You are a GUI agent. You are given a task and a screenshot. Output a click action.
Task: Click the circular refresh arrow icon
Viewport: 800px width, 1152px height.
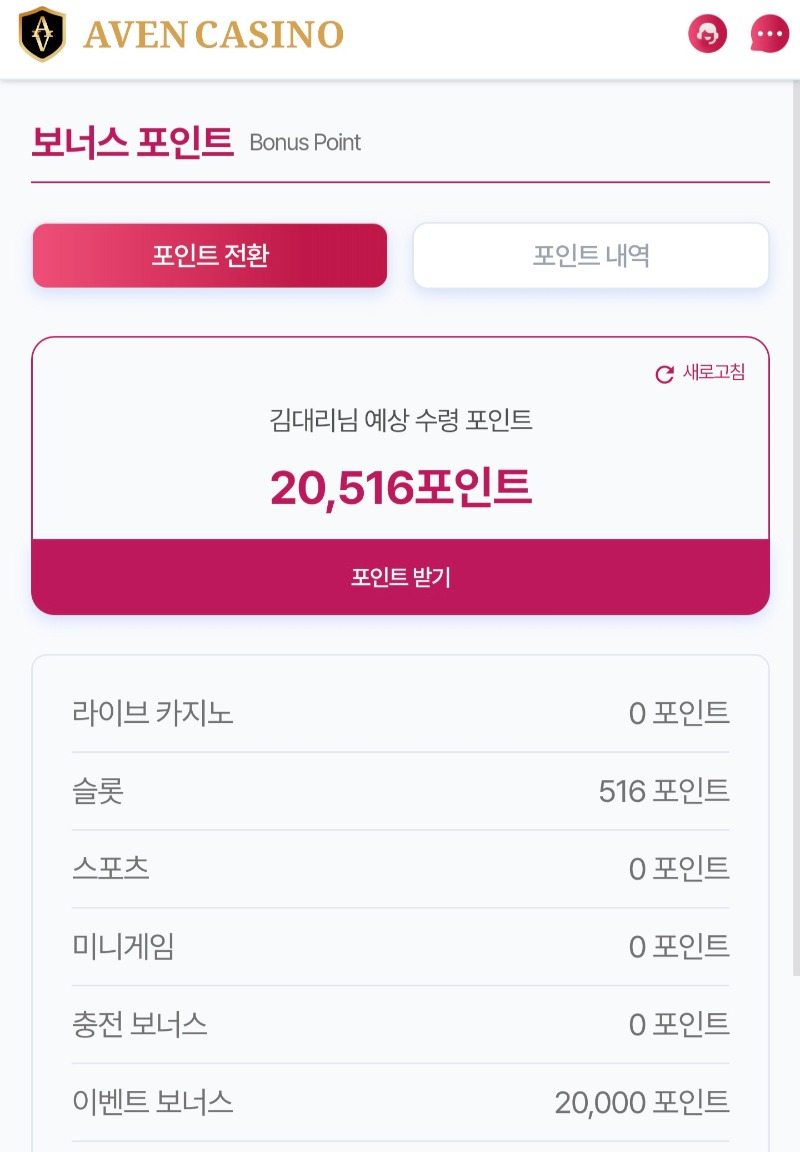pyautogui.click(x=664, y=374)
